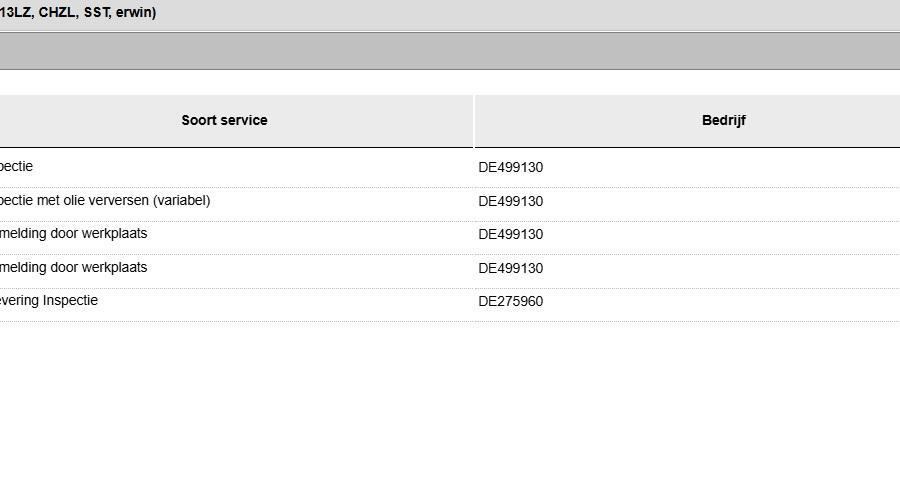Click the empty white area below the table
The height and width of the screenshot is (477, 900).
point(450,400)
